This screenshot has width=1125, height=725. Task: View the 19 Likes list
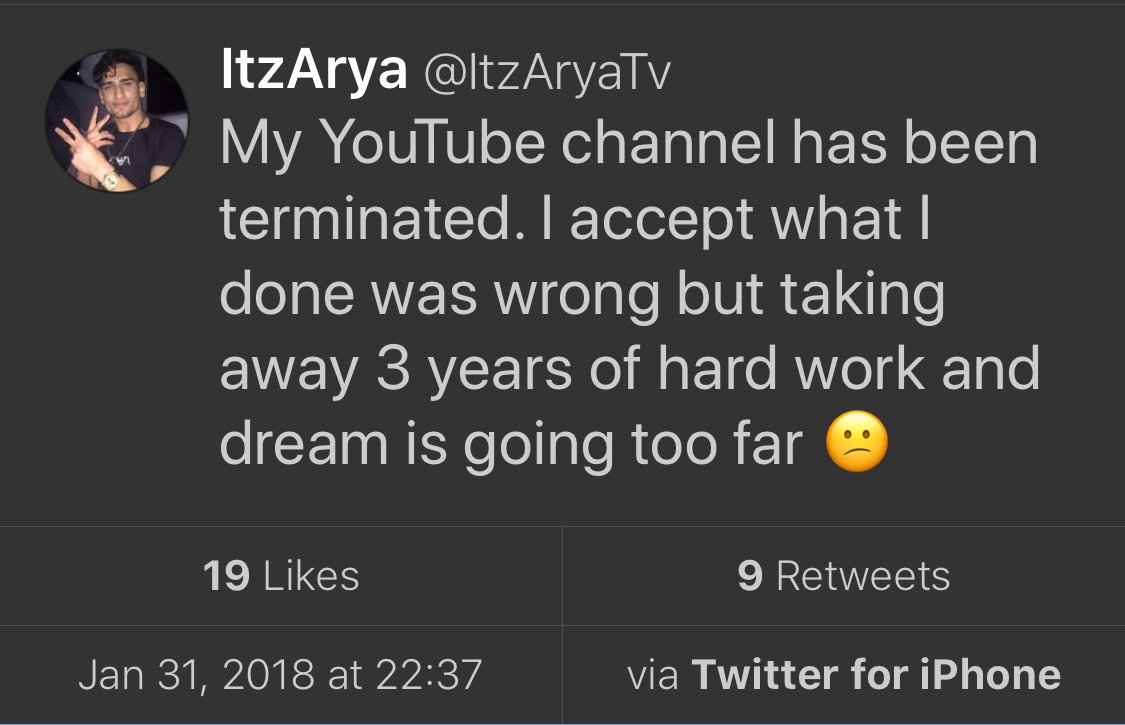(281, 576)
